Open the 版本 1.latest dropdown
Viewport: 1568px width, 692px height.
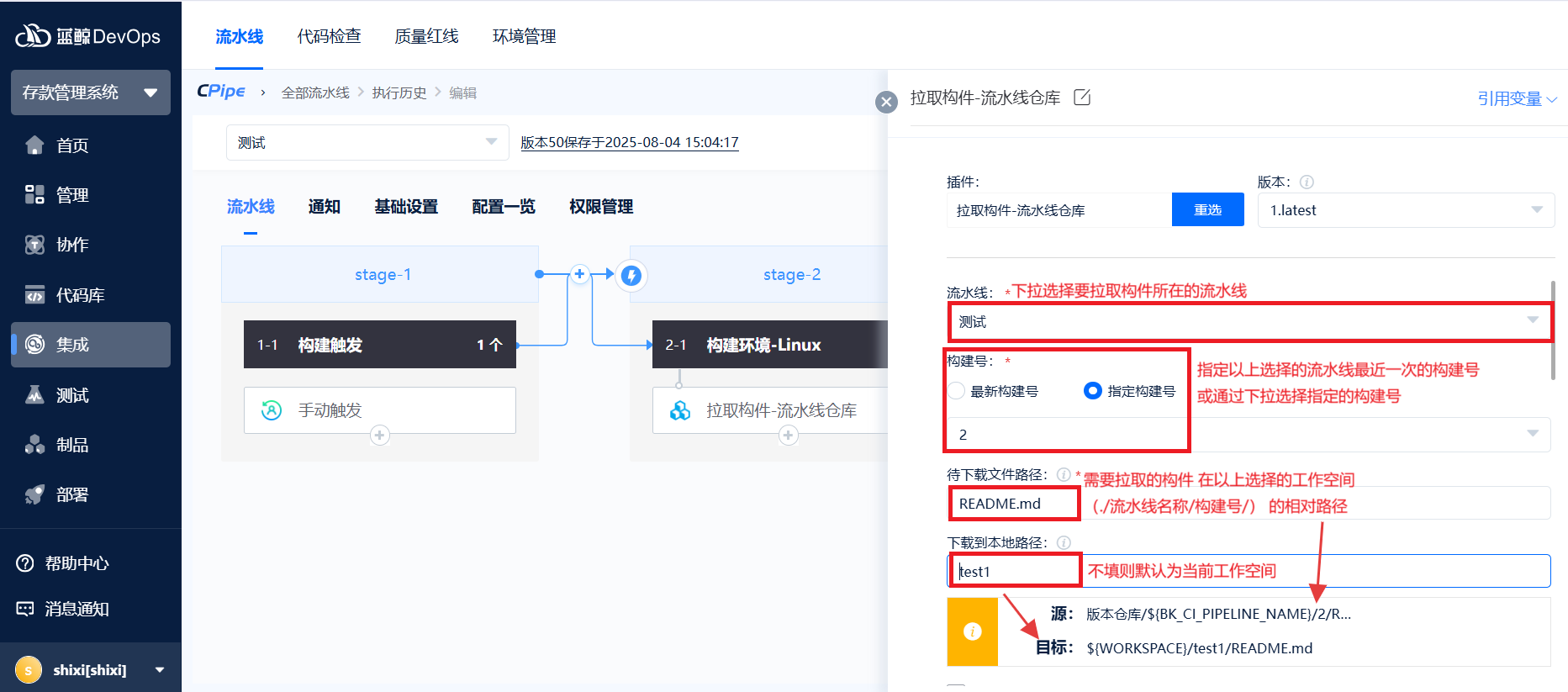[1405, 210]
